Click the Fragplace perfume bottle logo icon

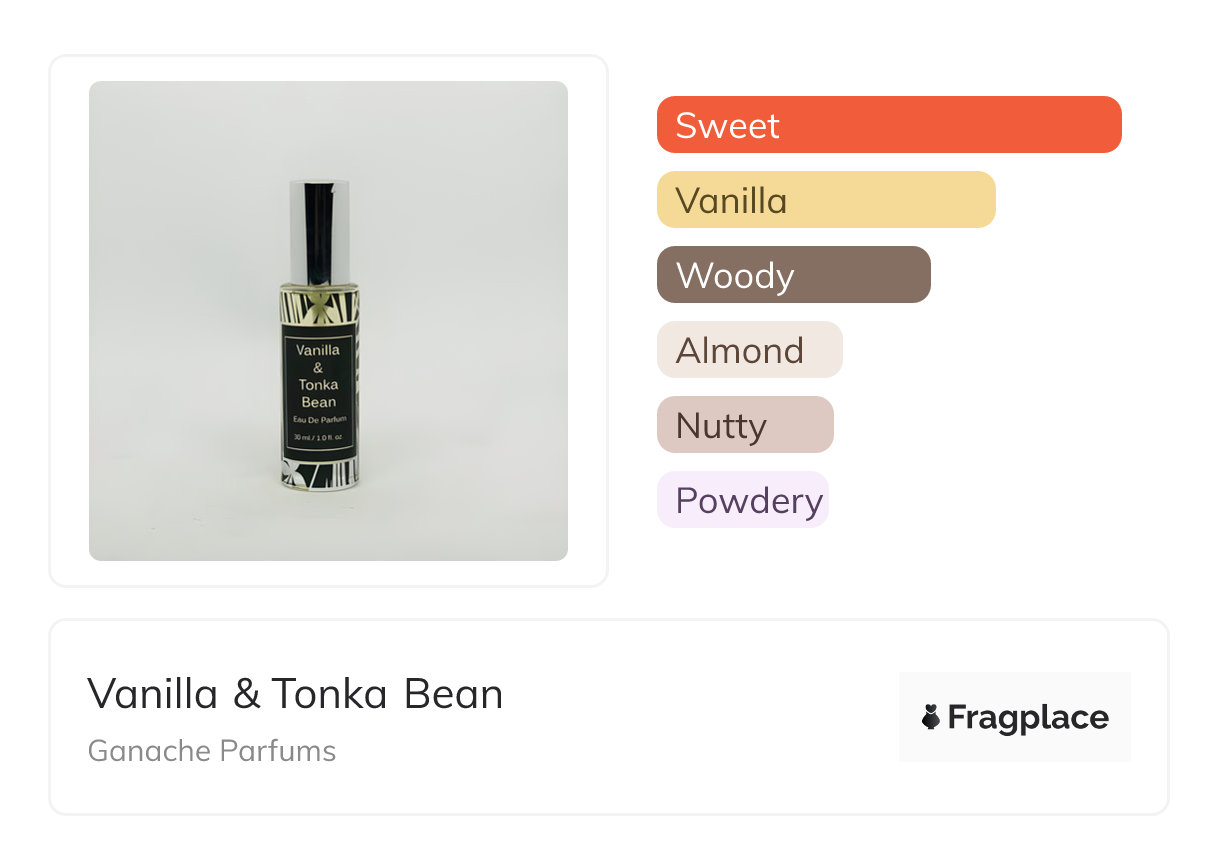pyautogui.click(x=931, y=717)
